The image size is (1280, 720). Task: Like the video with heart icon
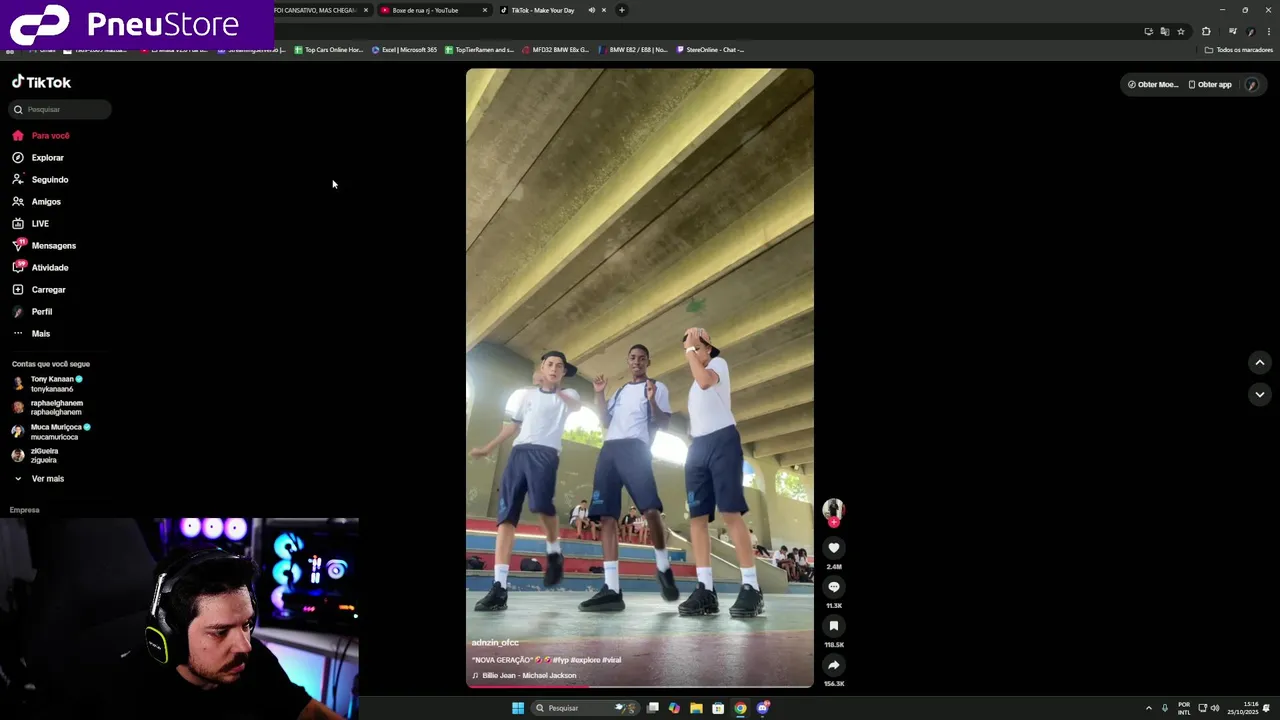pos(833,547)
